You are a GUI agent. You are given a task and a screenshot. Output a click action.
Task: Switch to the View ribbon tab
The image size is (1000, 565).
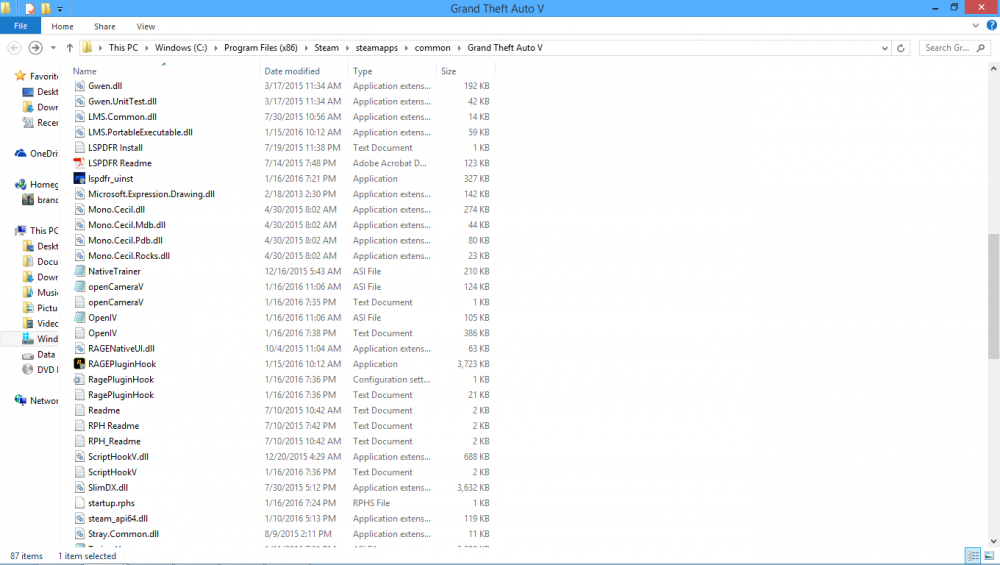point(145,26)
